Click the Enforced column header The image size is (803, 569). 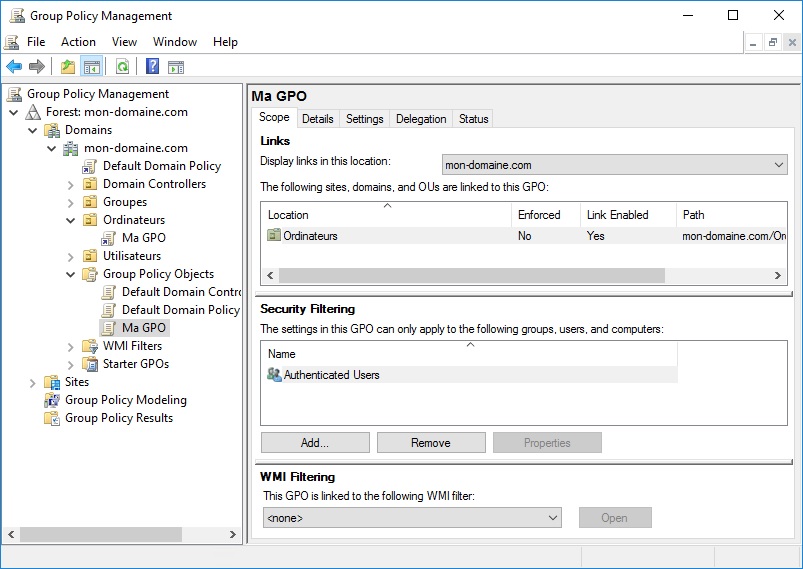coord(545,215)
